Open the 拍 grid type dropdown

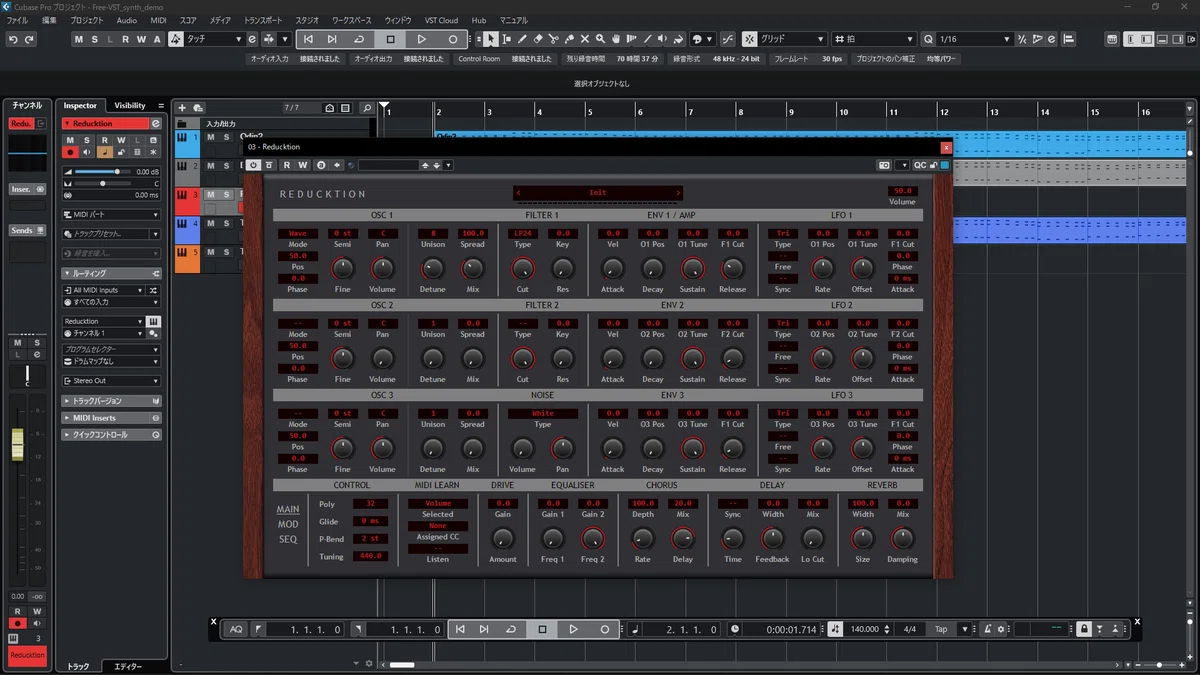(x=873, y=39)
